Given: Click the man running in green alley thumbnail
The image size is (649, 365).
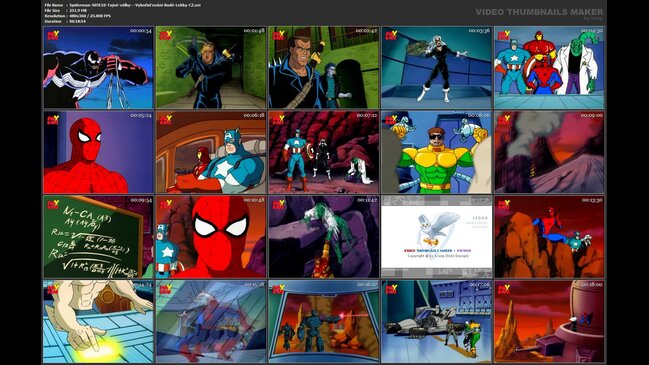Looking at the screenshot, I should pyautogui.click(x=211, y=67).
